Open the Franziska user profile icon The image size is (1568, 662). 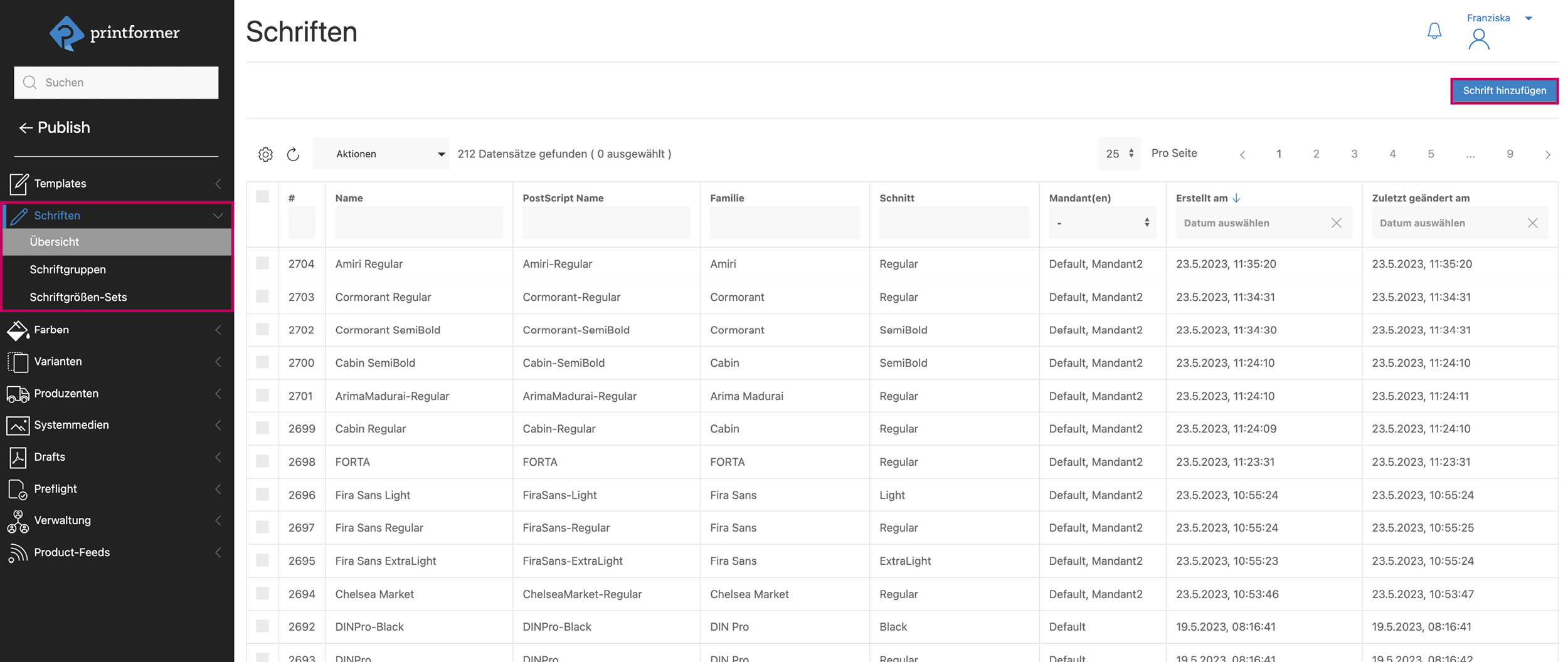tap(1478, 39)
